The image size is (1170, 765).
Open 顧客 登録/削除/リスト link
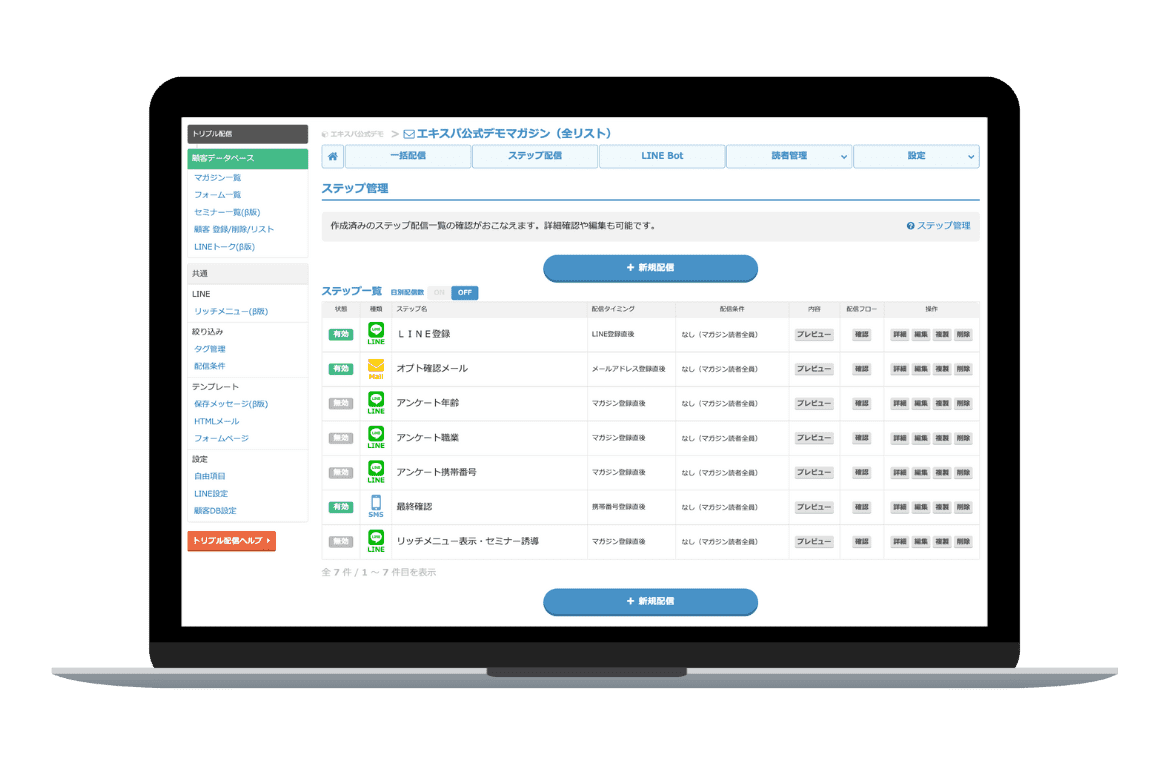tap(234, 229)
